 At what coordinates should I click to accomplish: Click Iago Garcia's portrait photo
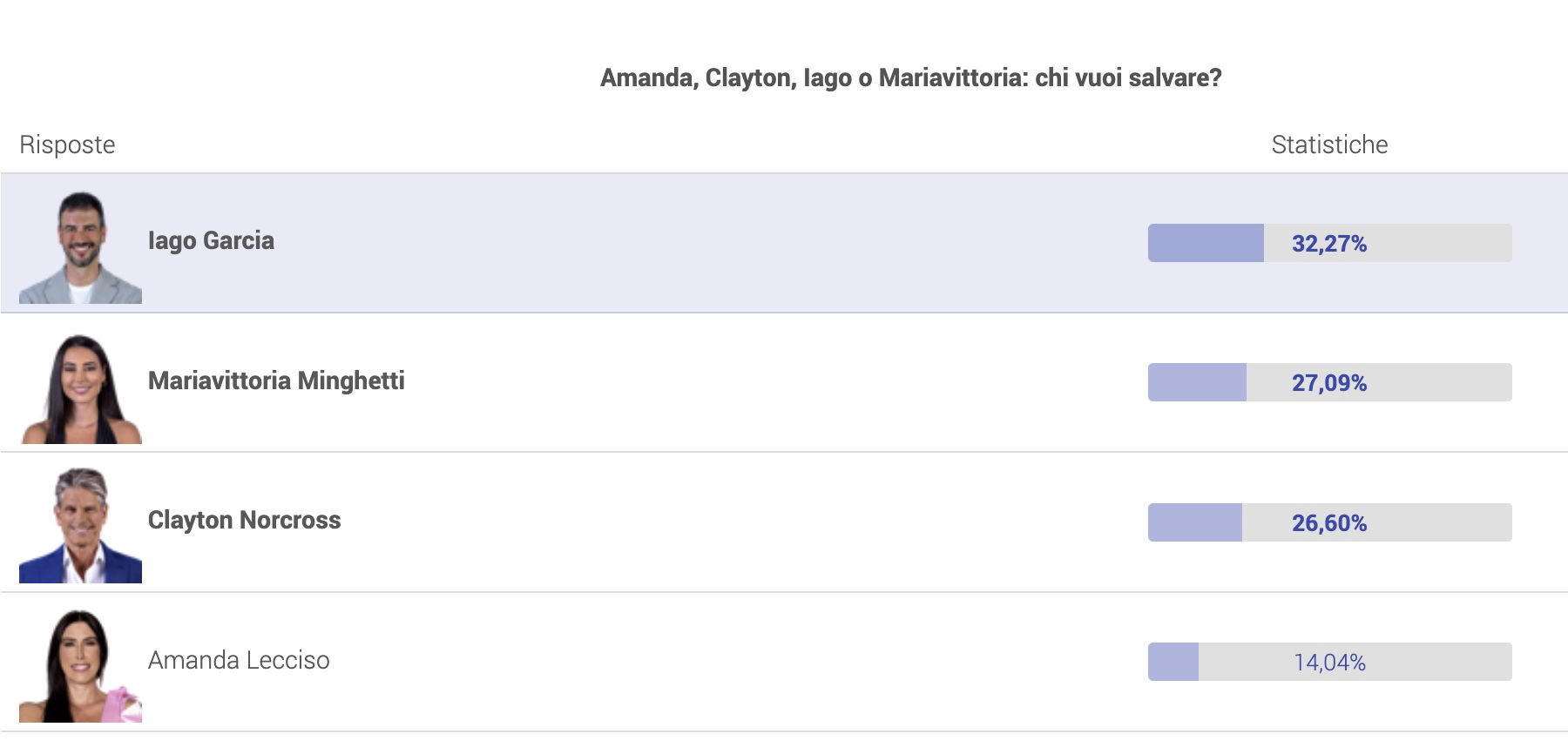point(80,247)
